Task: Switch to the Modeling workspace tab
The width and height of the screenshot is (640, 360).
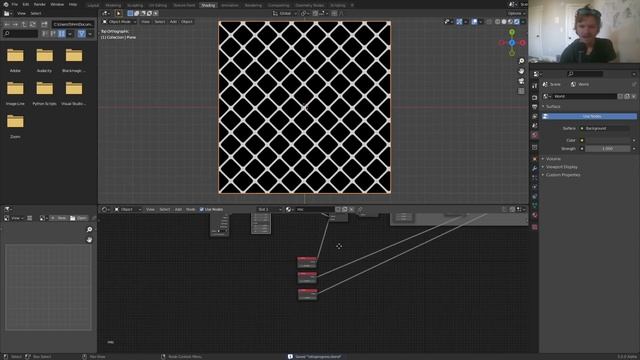Action: pos(113,5)
